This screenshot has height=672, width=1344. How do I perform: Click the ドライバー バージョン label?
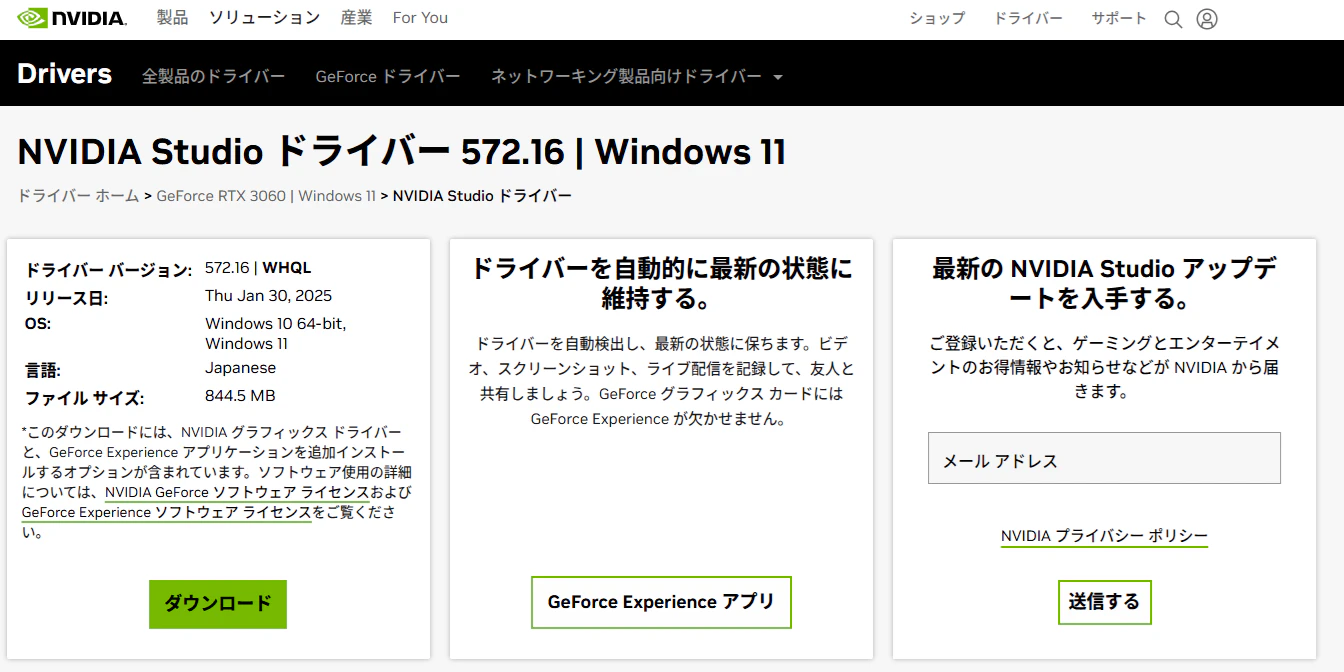[x=108, y=270]
